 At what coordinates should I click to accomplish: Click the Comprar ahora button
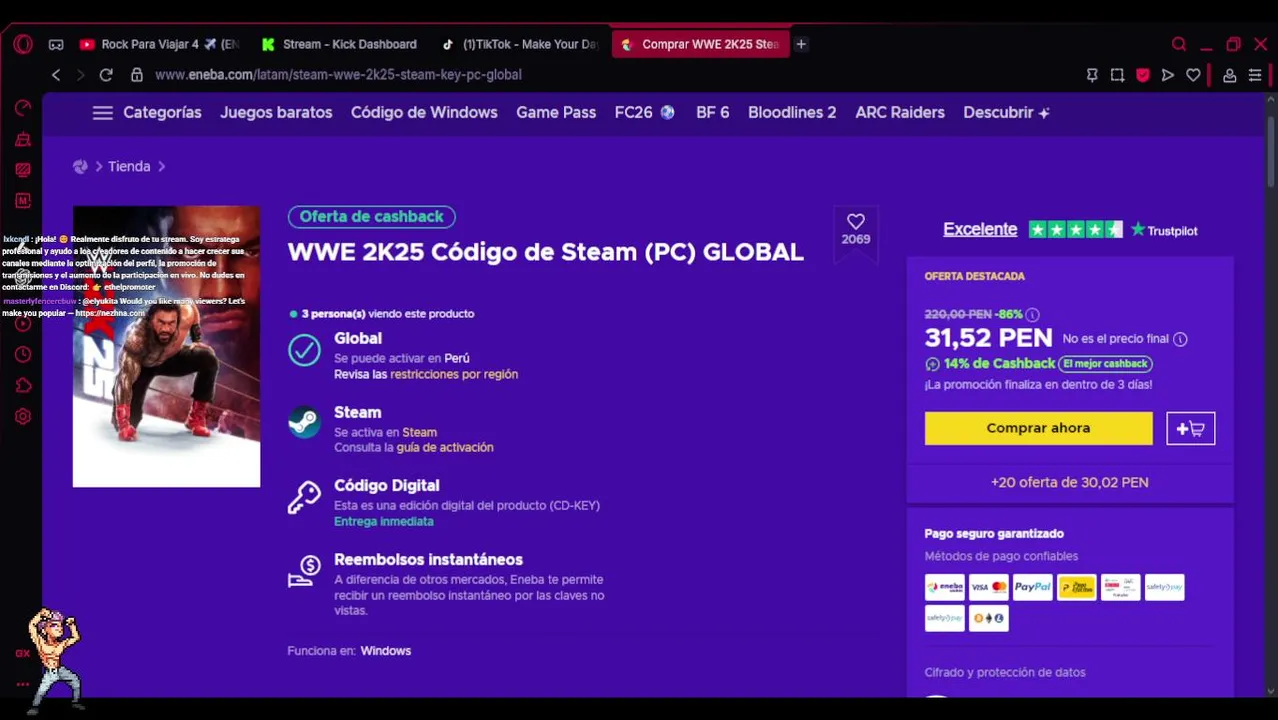pyautogui.click(x=1038, y=429)
